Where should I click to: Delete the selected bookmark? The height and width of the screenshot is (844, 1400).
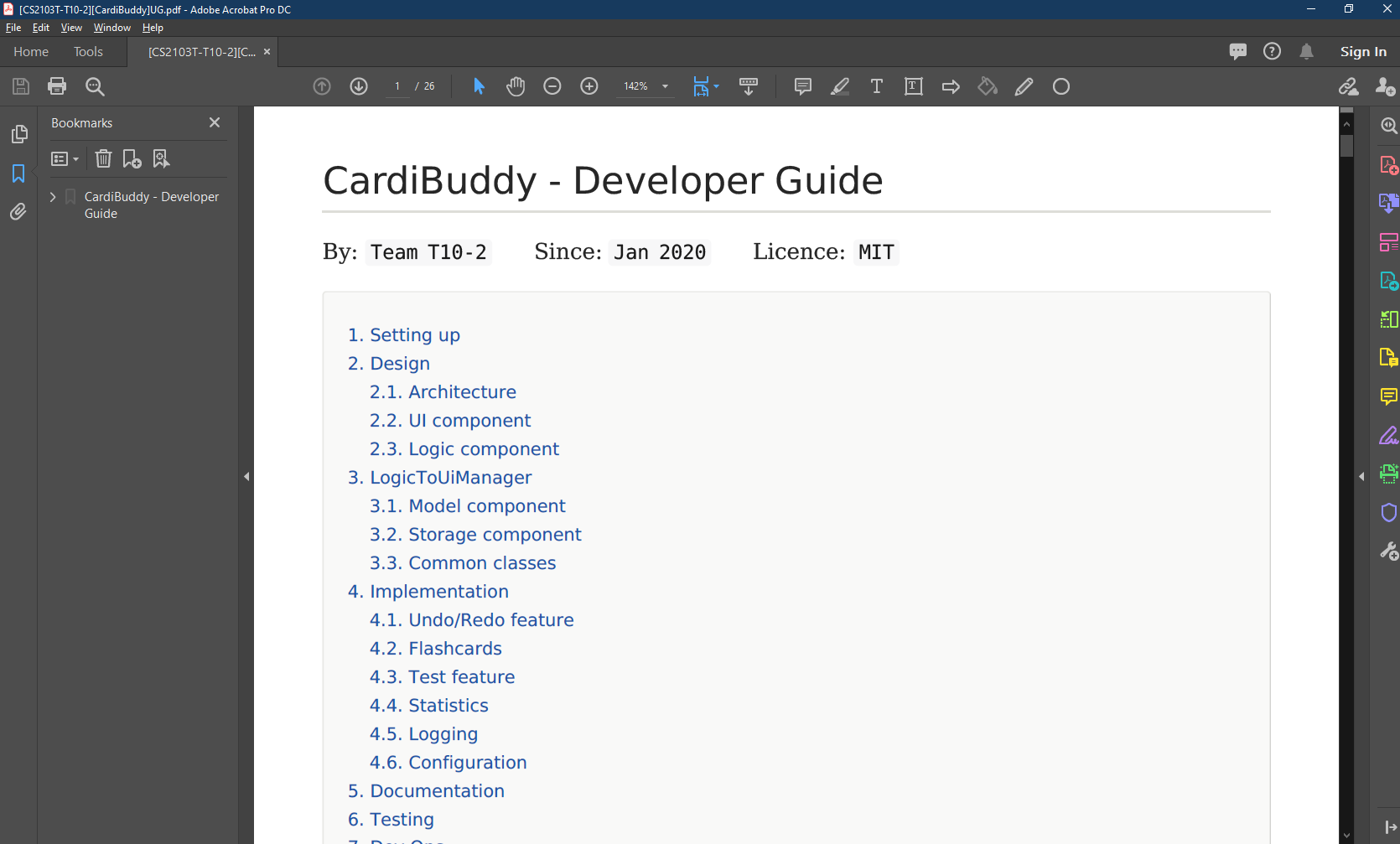pyautogui.click(x=103, y=158)
